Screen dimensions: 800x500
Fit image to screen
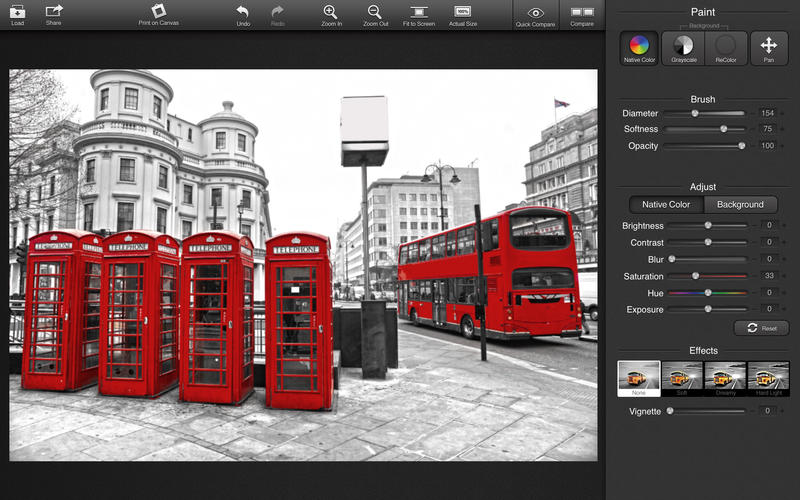point(419,13)
